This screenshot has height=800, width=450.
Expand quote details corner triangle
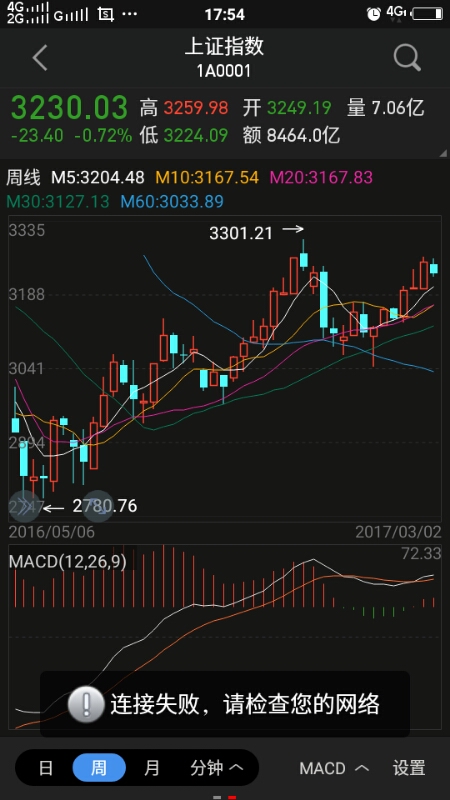coord(442,153)
